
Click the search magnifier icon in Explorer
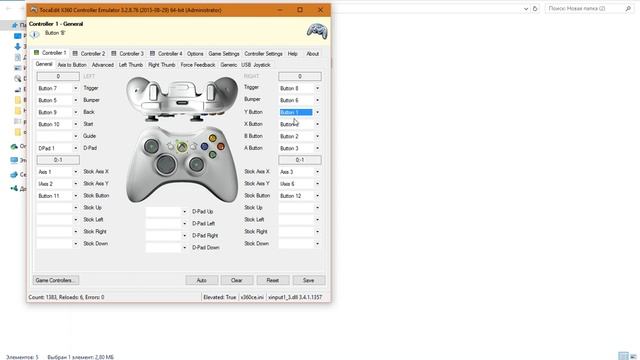click(x=628, y=9)
